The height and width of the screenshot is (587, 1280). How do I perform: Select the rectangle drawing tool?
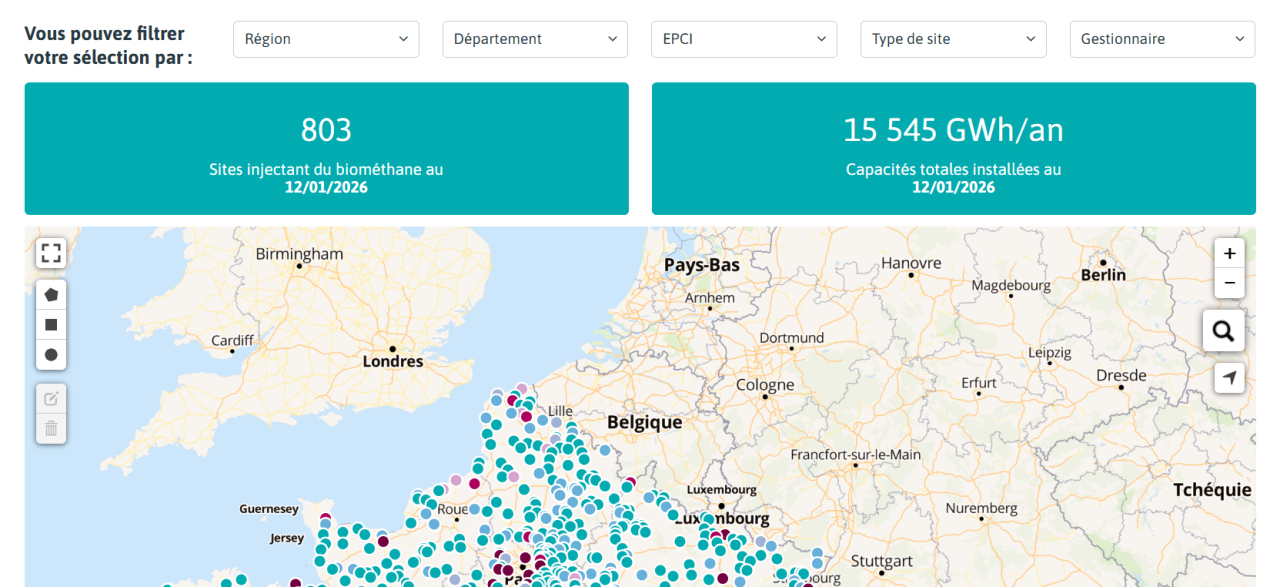pyautogui.click(x=51, y=325)
